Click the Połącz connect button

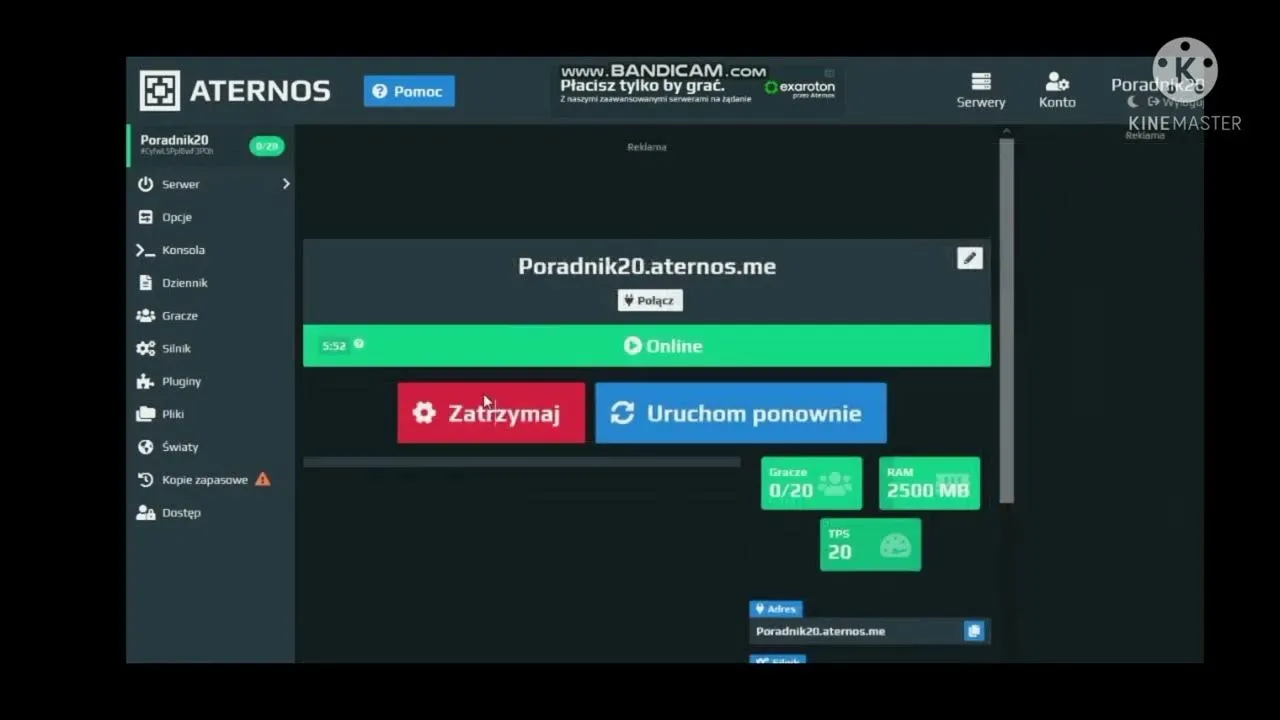pos(650,300)
